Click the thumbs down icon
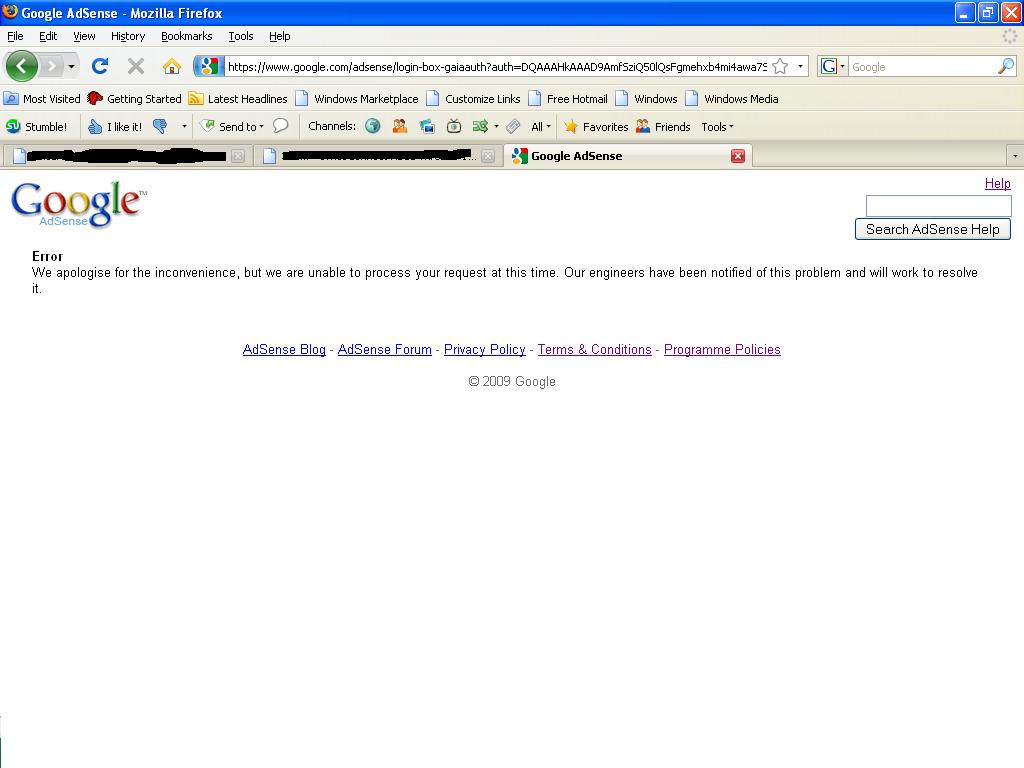 coord(160,127)
